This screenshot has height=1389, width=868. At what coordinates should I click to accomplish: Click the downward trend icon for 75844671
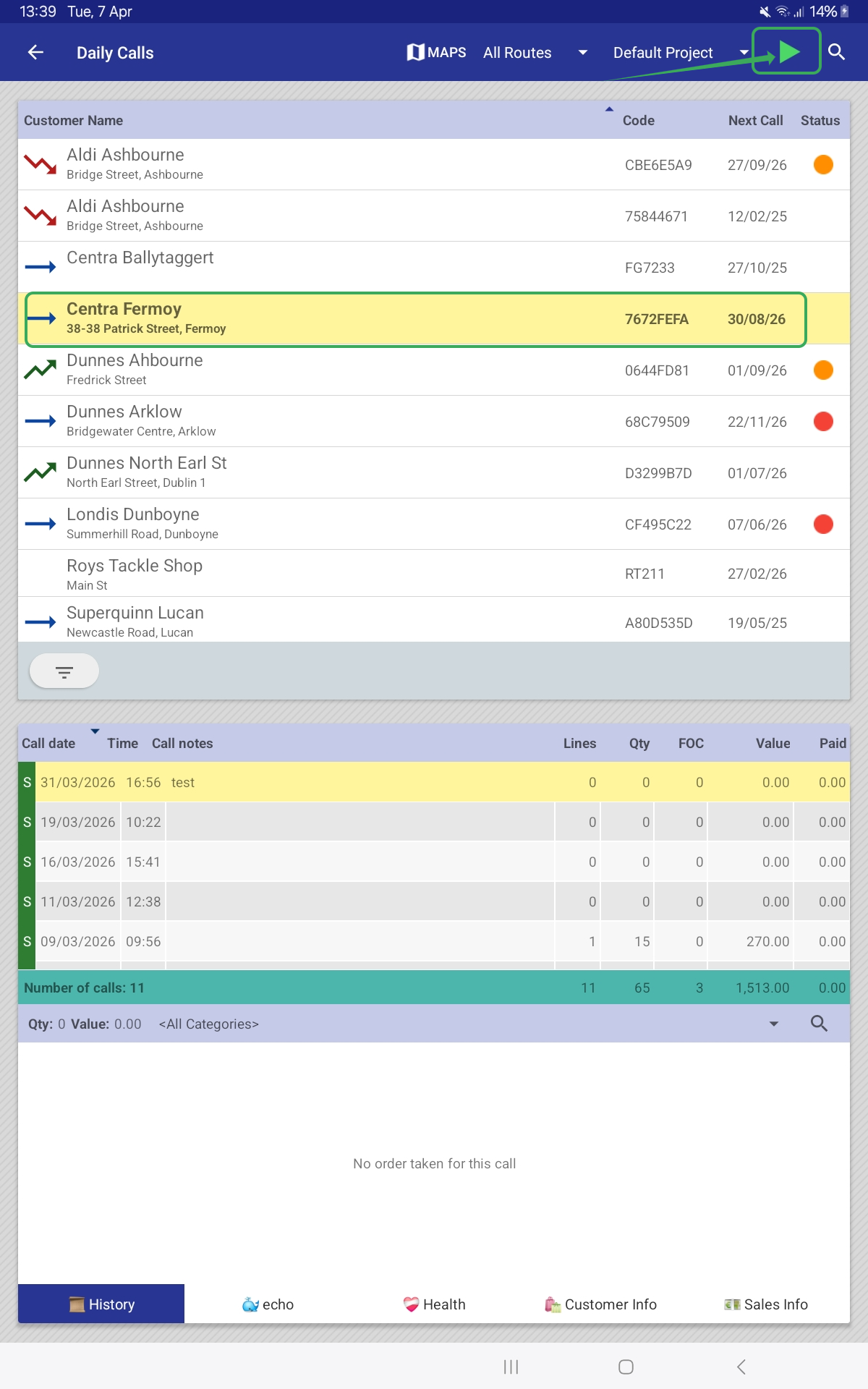(x=41, y=216)
